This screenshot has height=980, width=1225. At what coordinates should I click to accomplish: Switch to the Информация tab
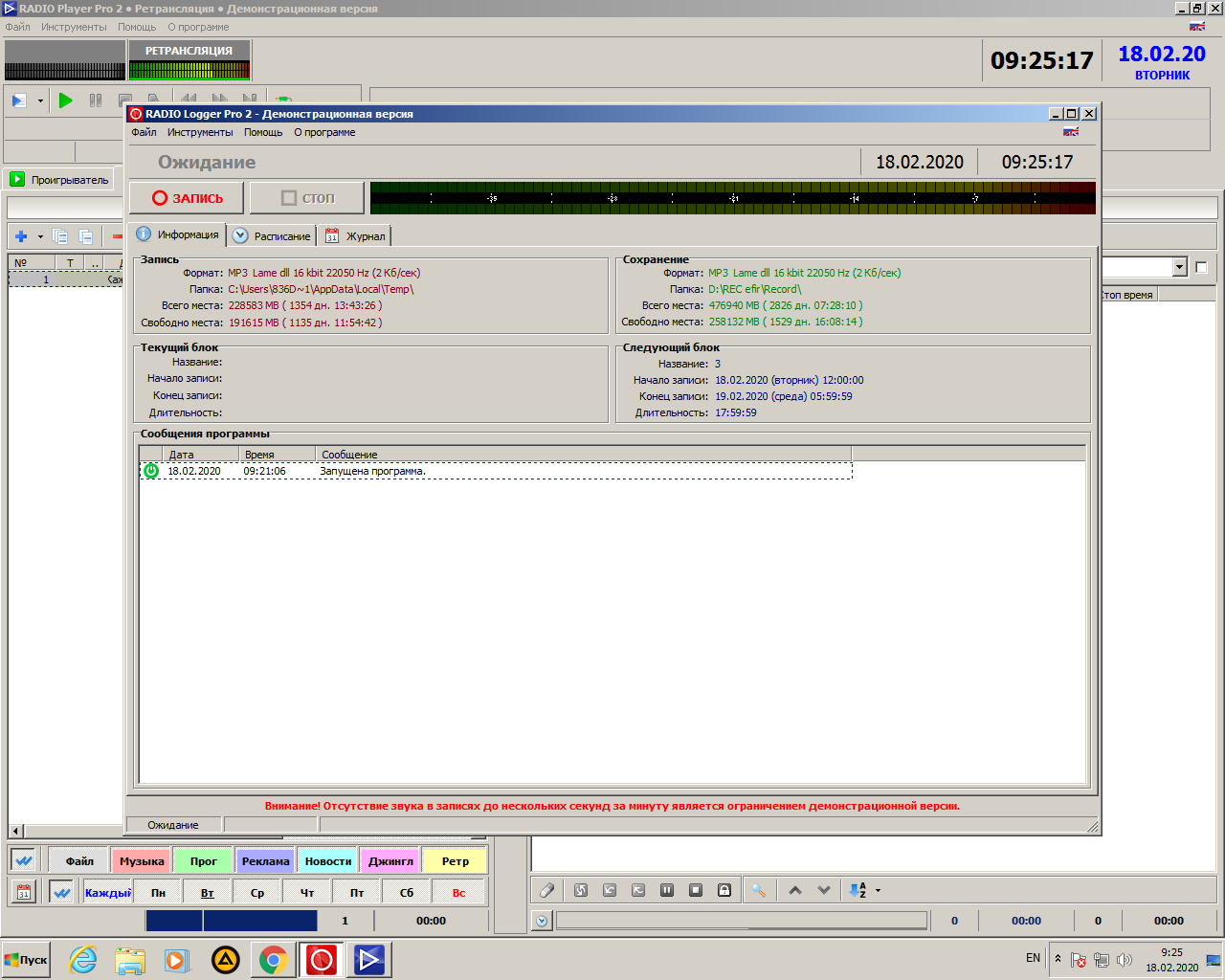177,234
